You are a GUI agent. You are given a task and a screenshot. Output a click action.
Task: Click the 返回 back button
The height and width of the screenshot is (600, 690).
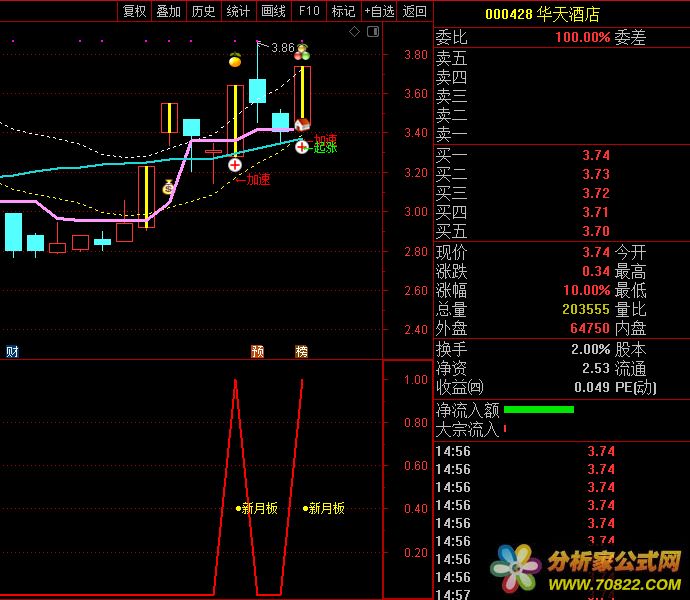(415, 11)
